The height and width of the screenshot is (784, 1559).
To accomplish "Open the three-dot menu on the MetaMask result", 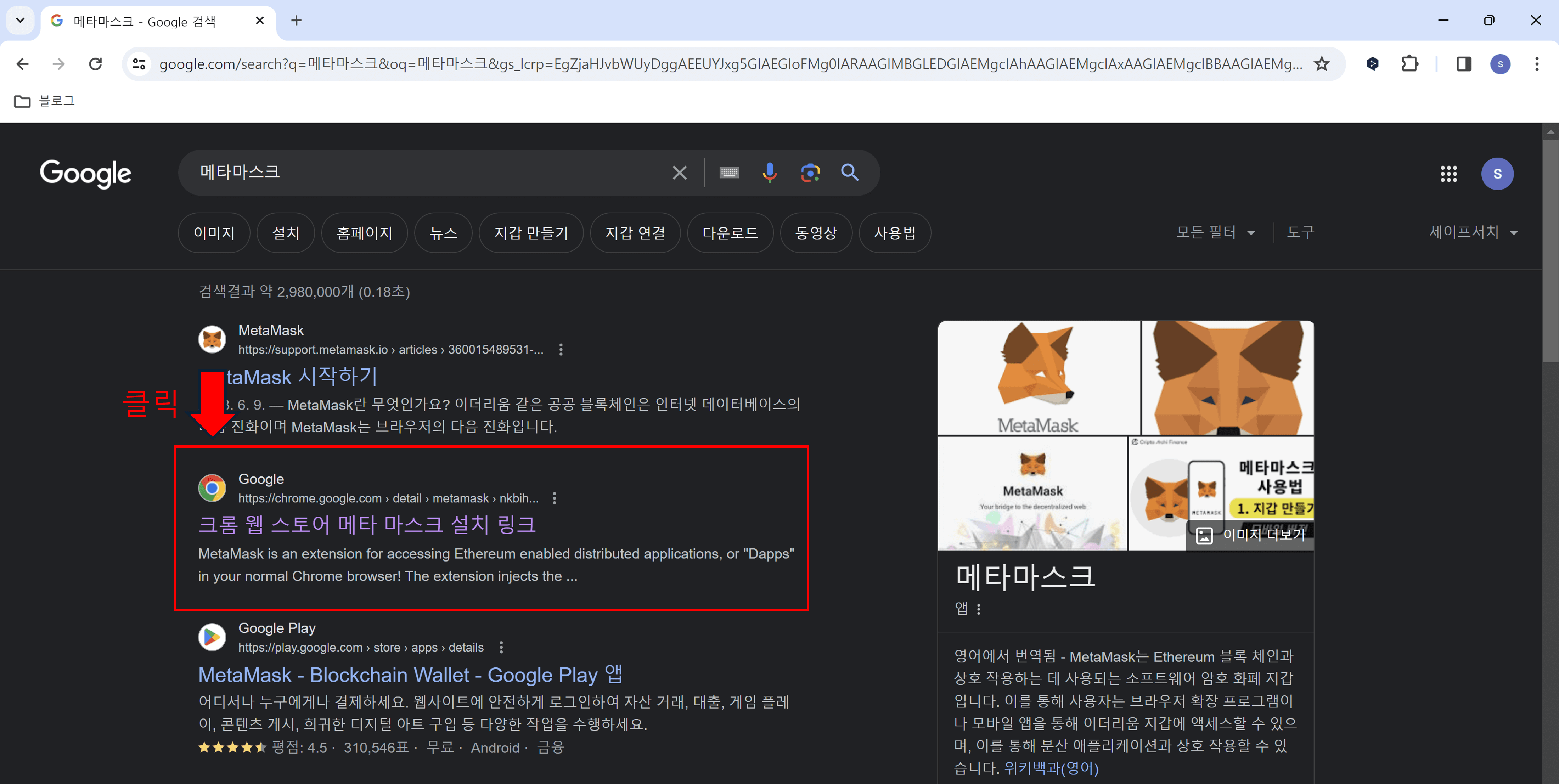I will (561, 350).
